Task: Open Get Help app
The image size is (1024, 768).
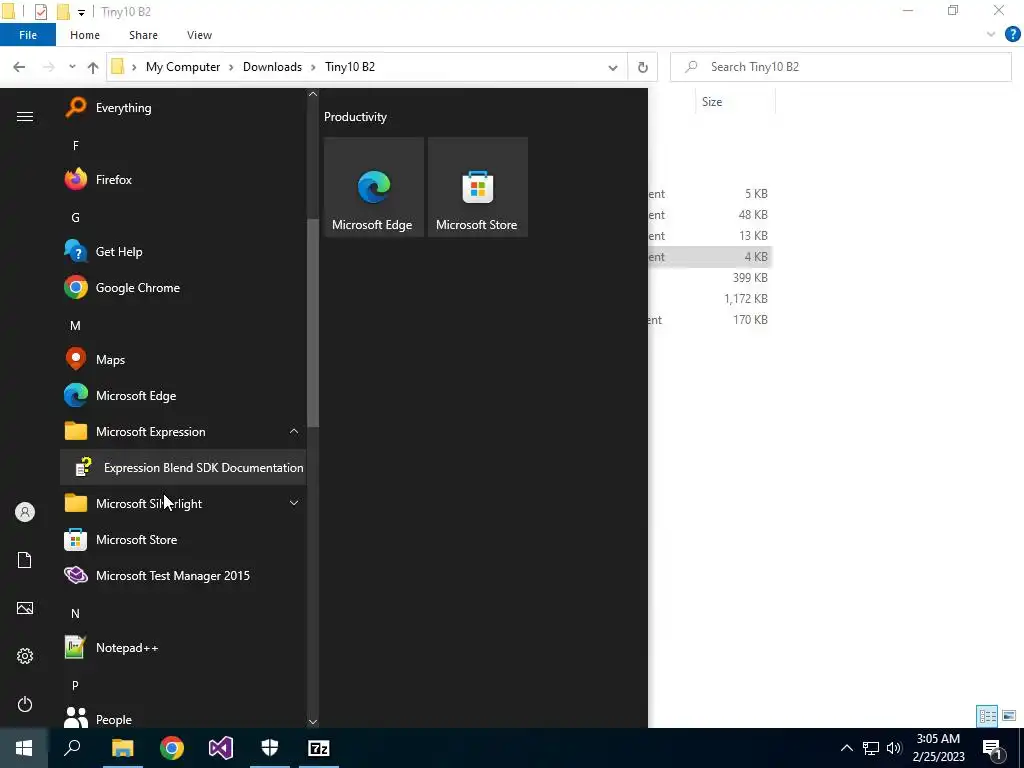Action: 183,251
